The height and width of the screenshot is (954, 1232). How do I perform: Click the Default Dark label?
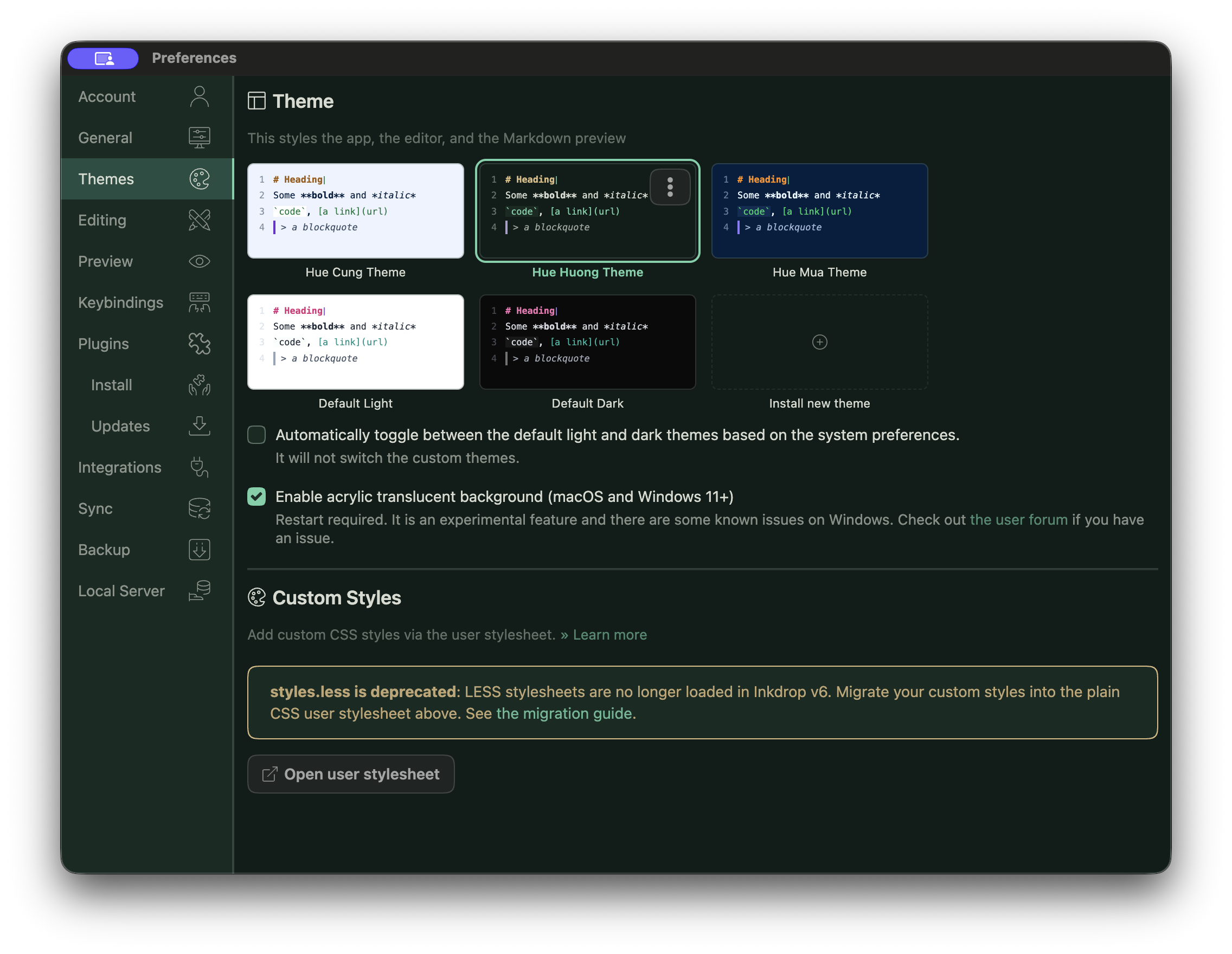[x=587, y=403]
